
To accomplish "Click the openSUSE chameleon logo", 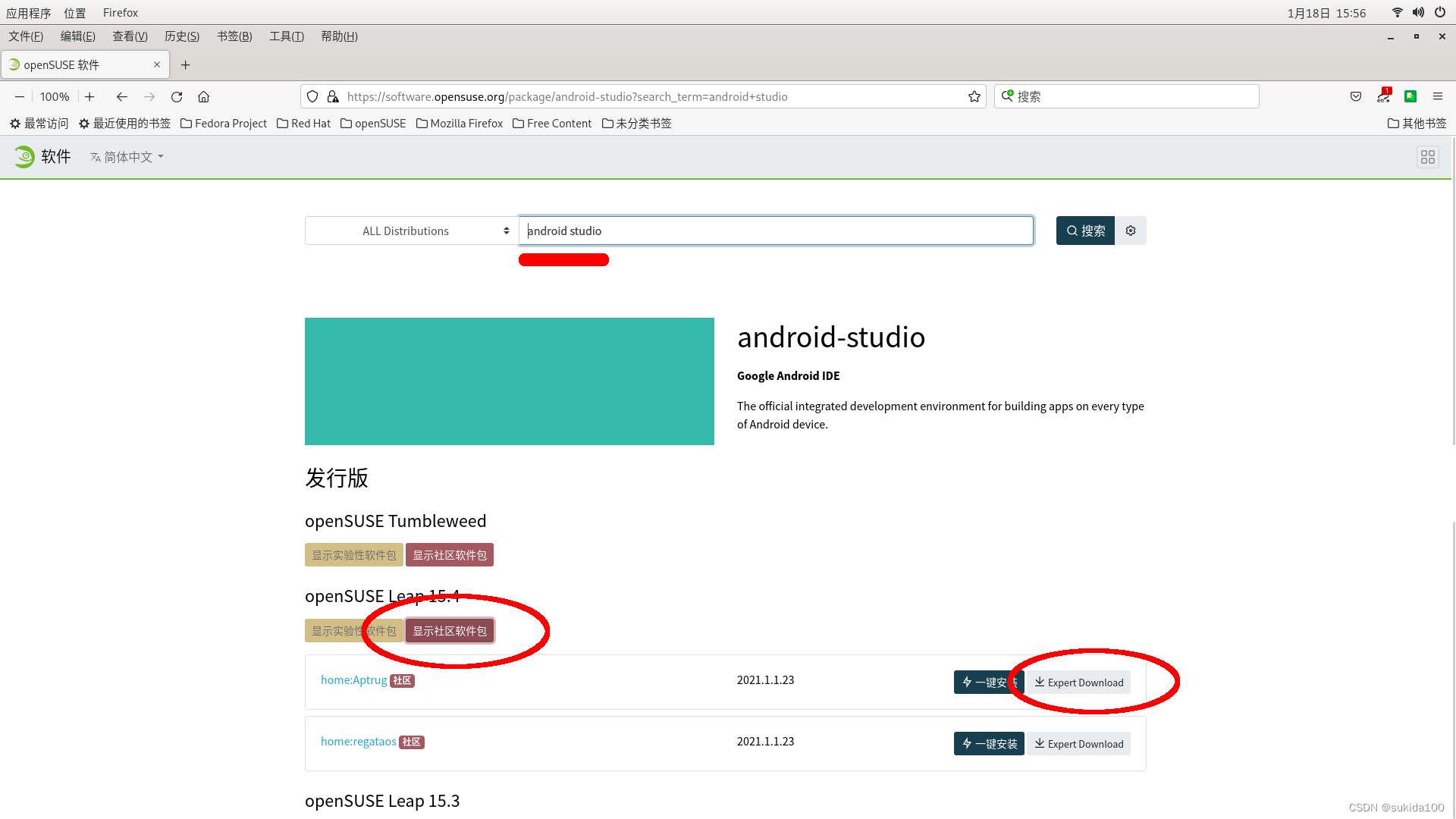I will coord(24,156).
